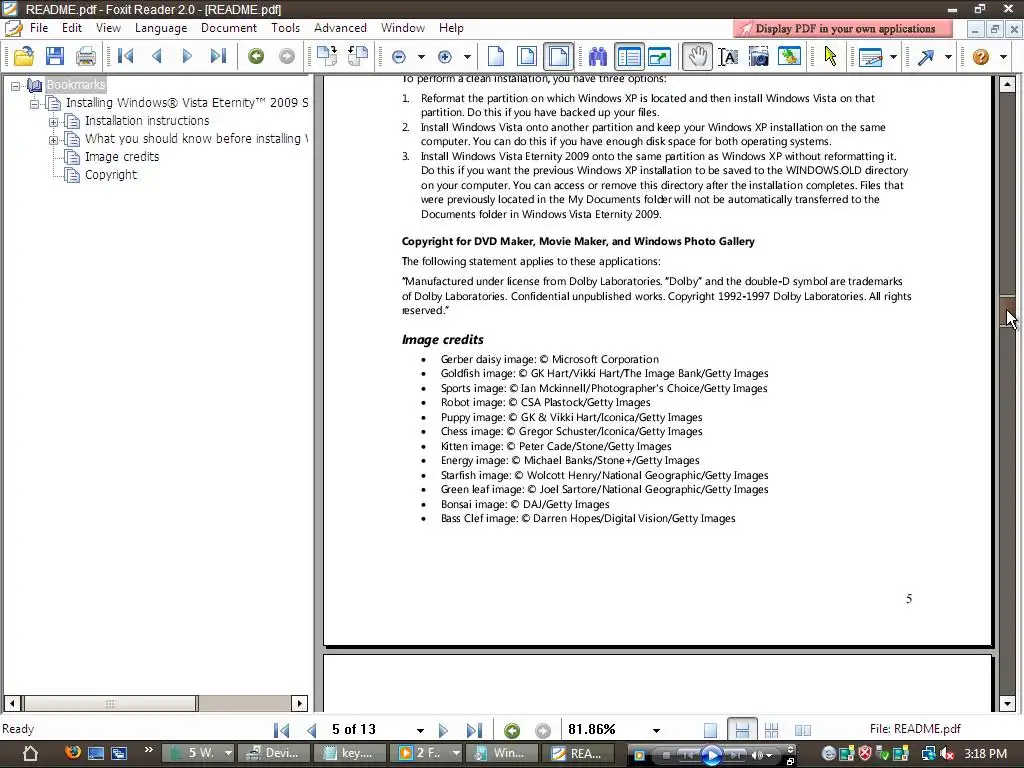The image size is (1024, 768).
Task: Collapse the Bookmarks root node
Action: [x=16, y=86]
